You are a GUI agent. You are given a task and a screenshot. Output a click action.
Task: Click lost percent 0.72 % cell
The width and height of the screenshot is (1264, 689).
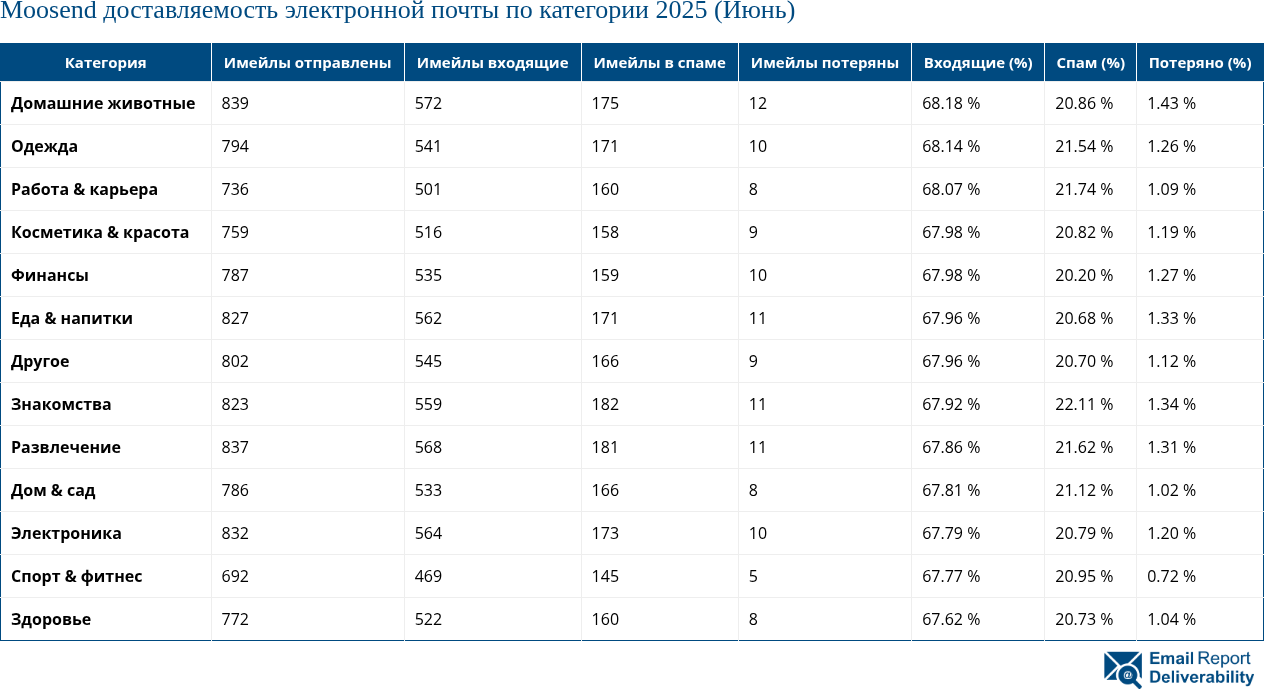[x=1171, y=576]
